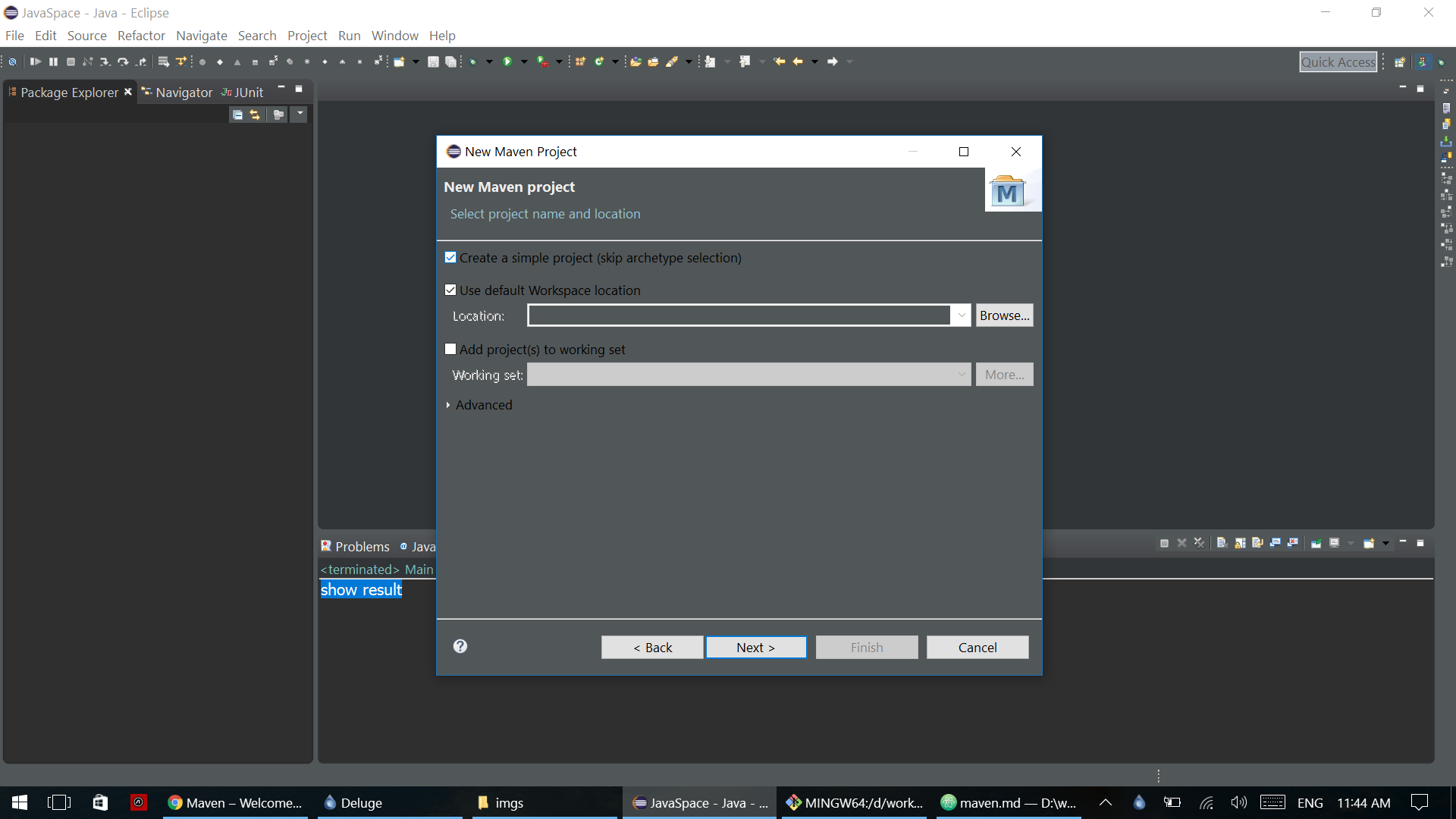Viewport: 1456px width, 819px height.
Task: Open the Window menu
Action: (394, 36)
